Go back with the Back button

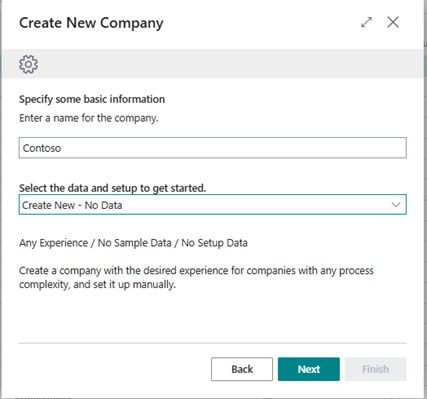[242, 369]
